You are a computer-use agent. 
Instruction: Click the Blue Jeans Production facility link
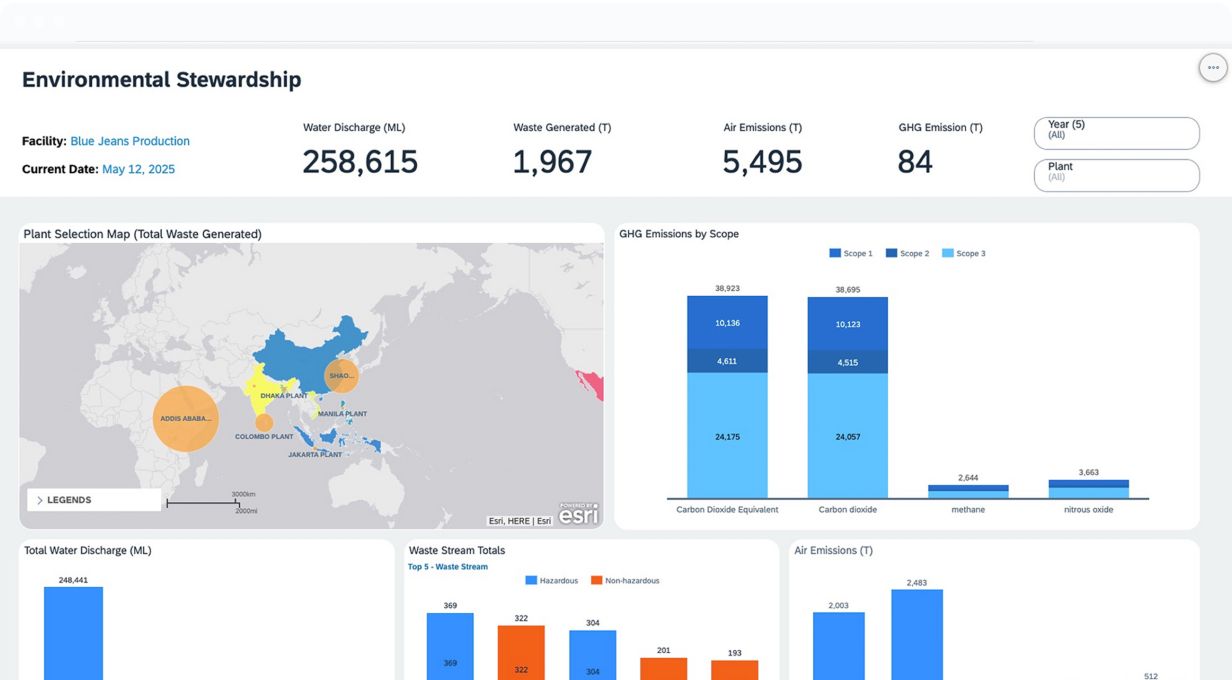[130, 141]
